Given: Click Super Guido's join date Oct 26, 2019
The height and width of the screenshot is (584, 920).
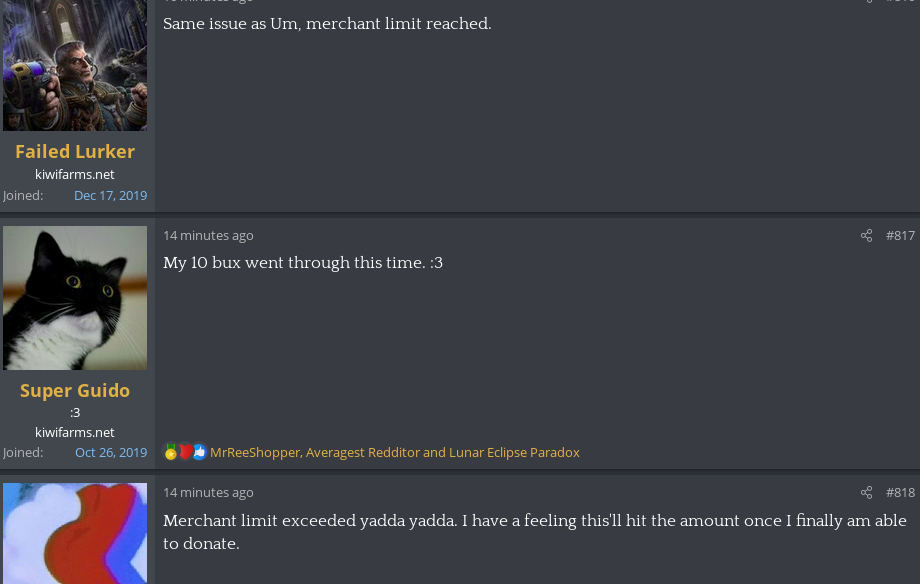Looking at the screenshot, I should [x=111, y=453].
